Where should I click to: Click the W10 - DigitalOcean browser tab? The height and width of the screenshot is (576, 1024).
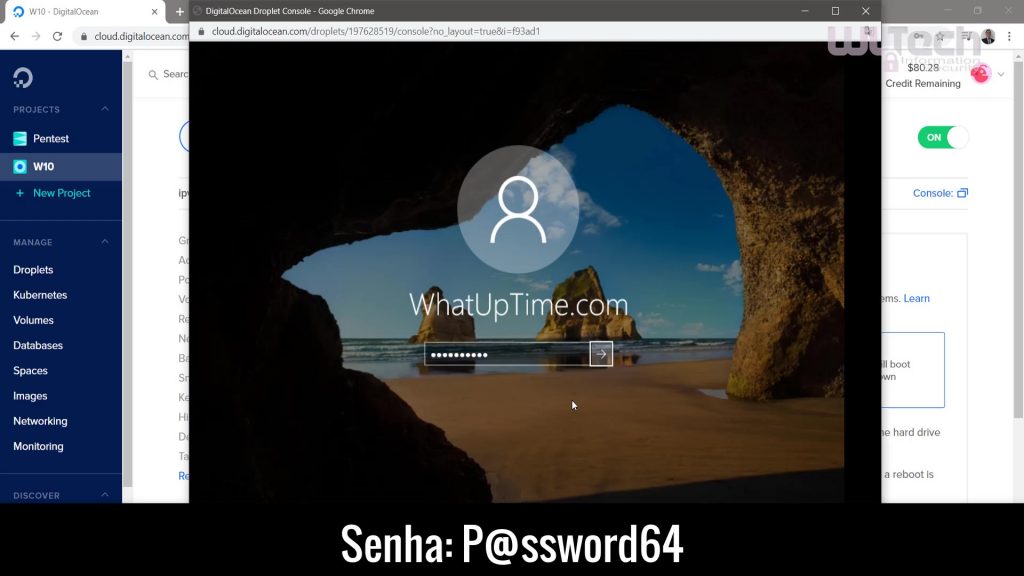click(x=85, y=12)
